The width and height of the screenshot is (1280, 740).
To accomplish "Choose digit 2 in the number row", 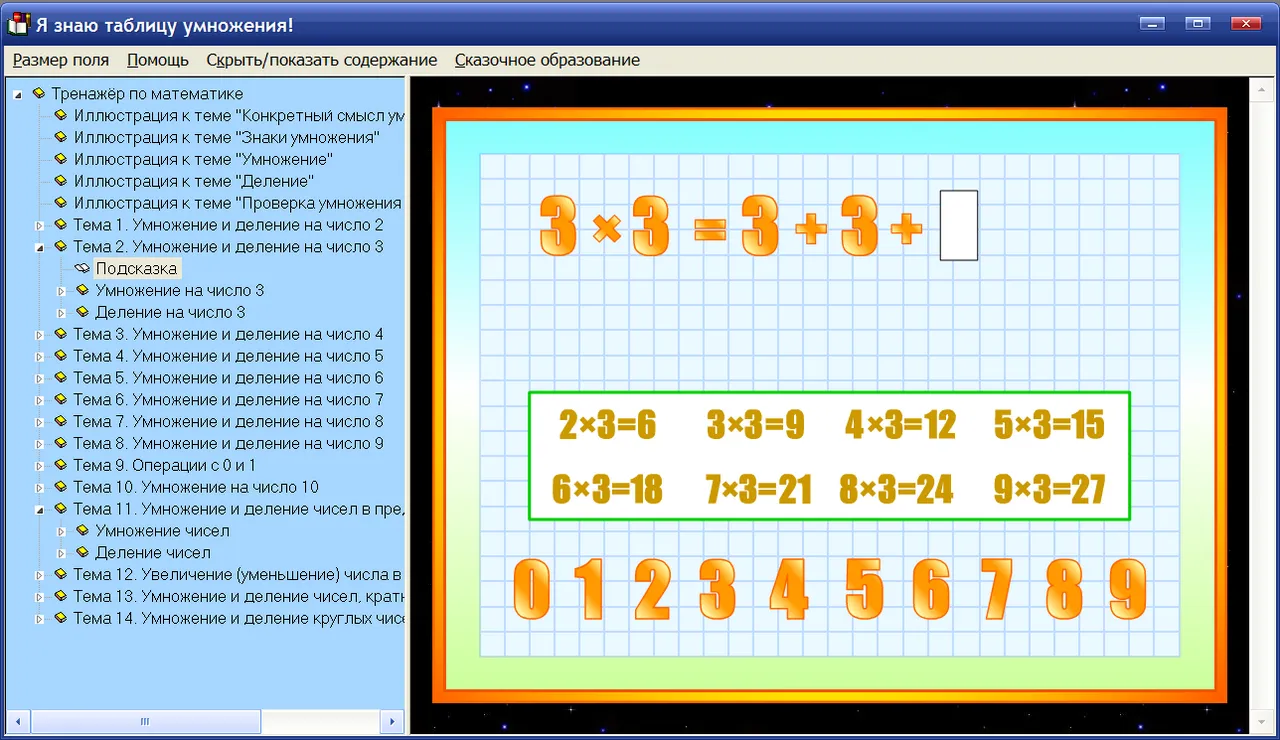I will tap(652, 590).
